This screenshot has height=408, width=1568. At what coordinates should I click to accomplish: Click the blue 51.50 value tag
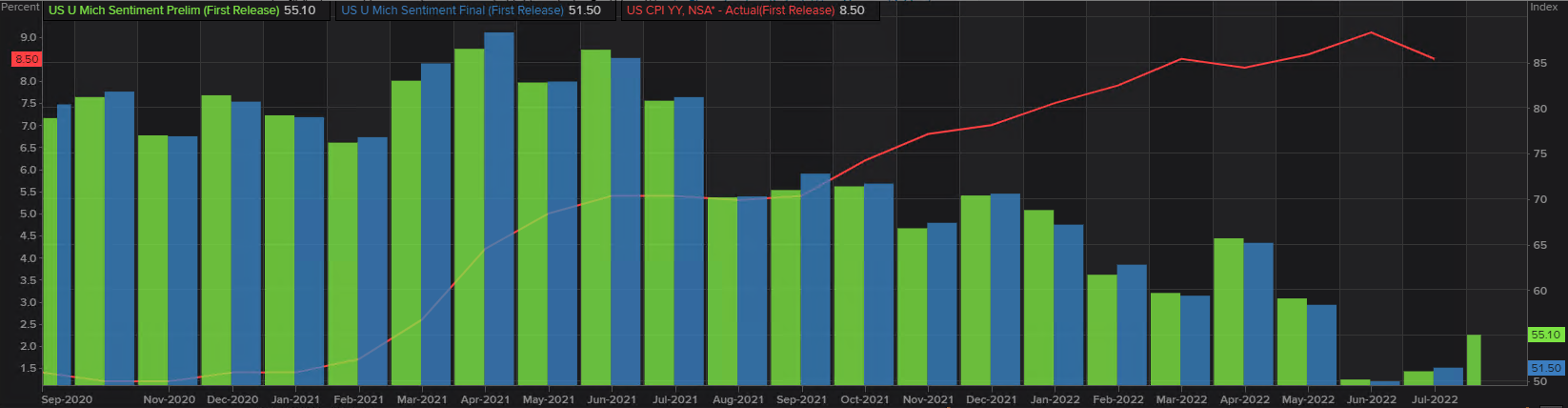coord(1545,368)
